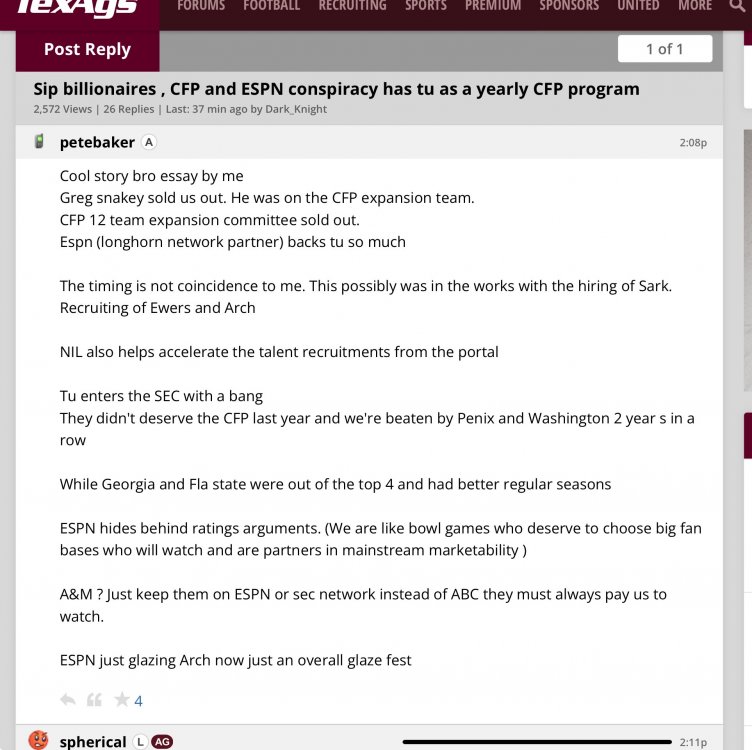This screenshot has width=752, height=750.
Task: Click the reply arrow icon under petebaker's post
Action: click(x=68, y=700)
